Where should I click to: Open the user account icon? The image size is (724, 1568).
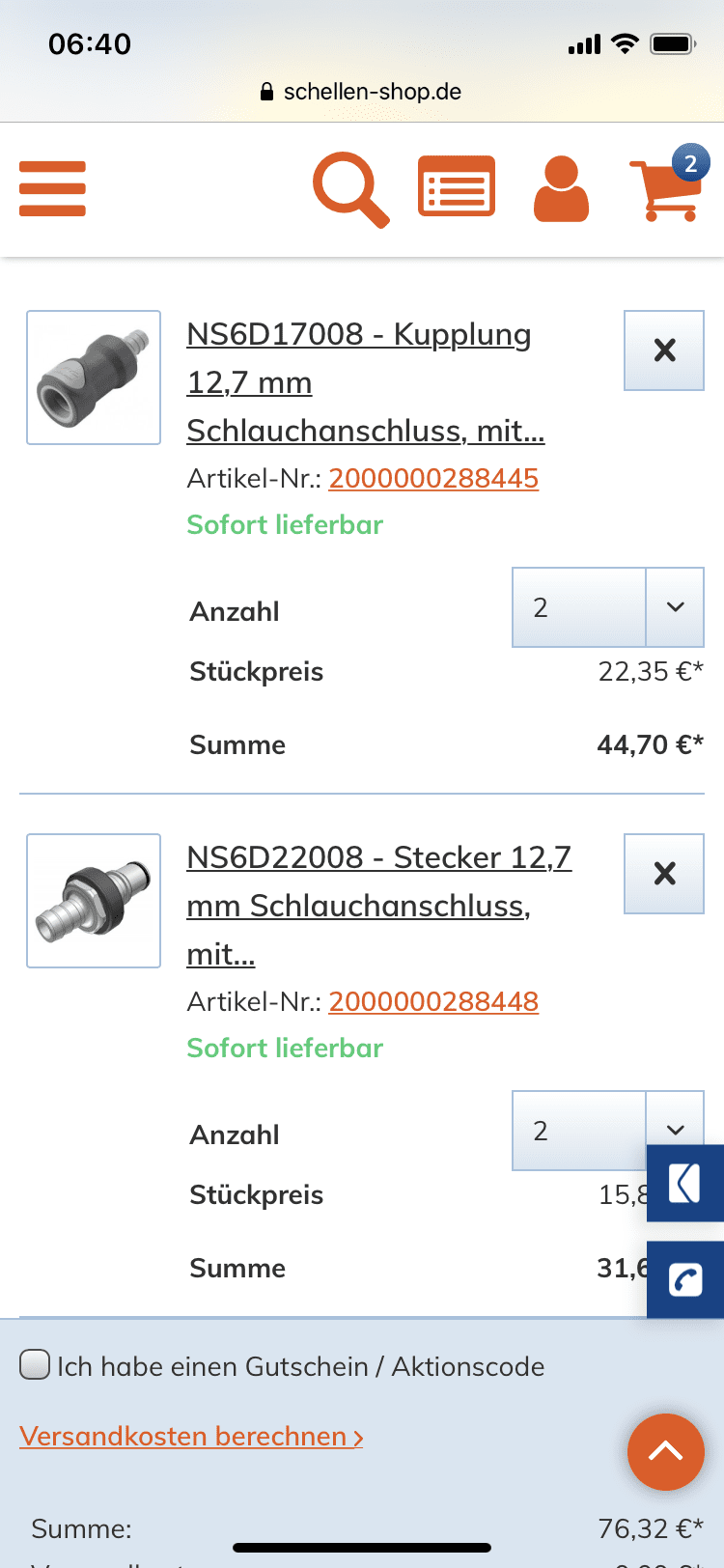pyautogui.click(x=561, y=189)
